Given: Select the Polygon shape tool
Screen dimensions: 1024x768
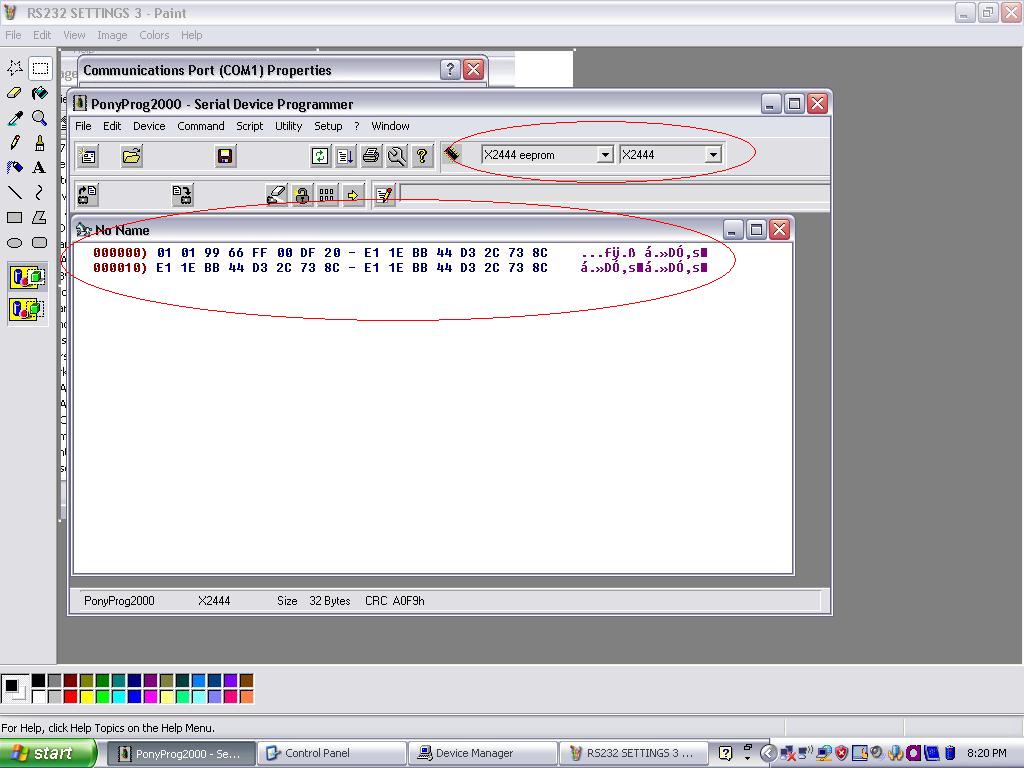Looking at the screenshot, I should 40,217.
